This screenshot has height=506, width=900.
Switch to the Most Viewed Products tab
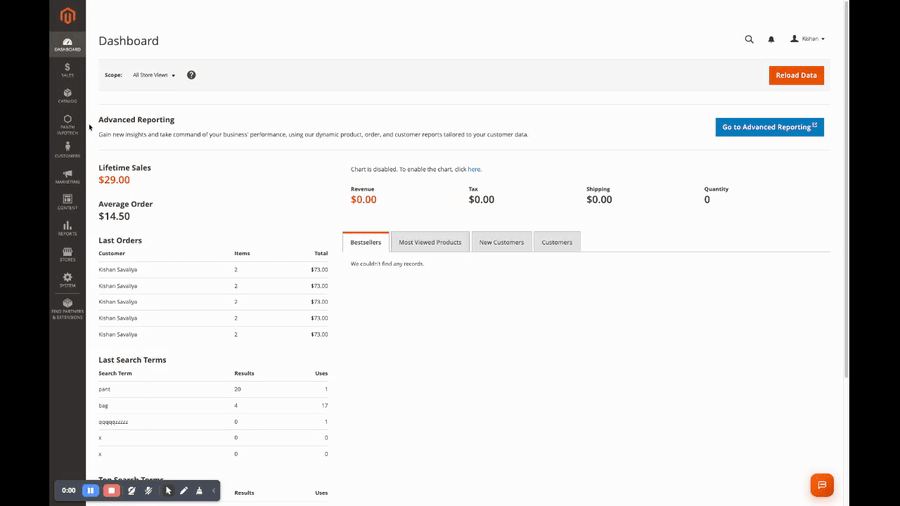tap(430, 242)
